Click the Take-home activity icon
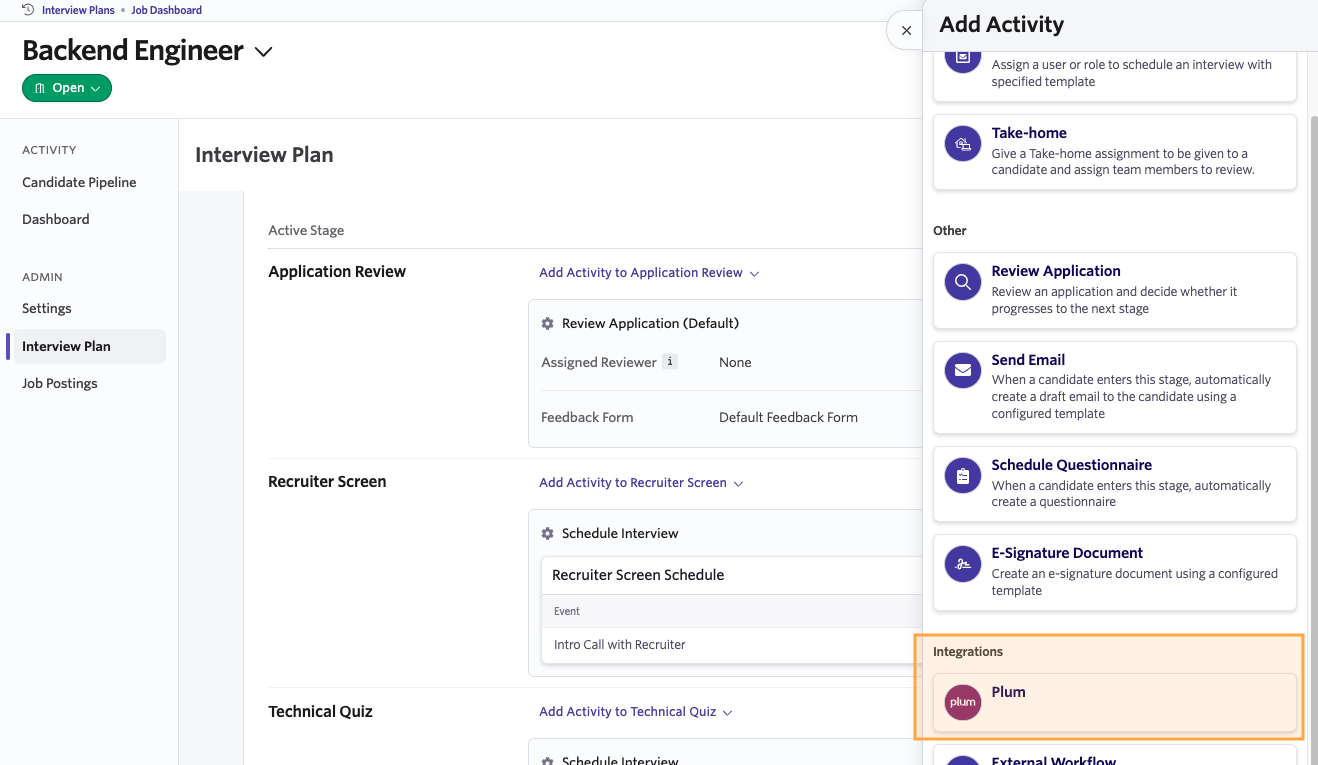 click(962, 144)
